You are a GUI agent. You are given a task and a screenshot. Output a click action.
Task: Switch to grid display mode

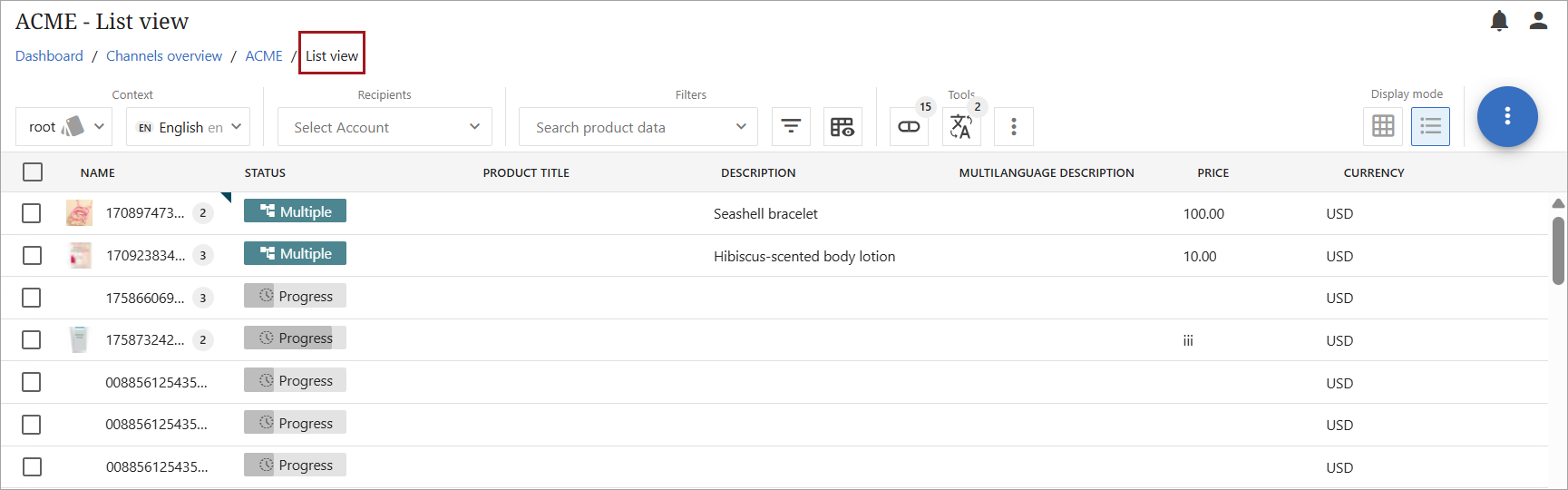[x=1383, y=127]
